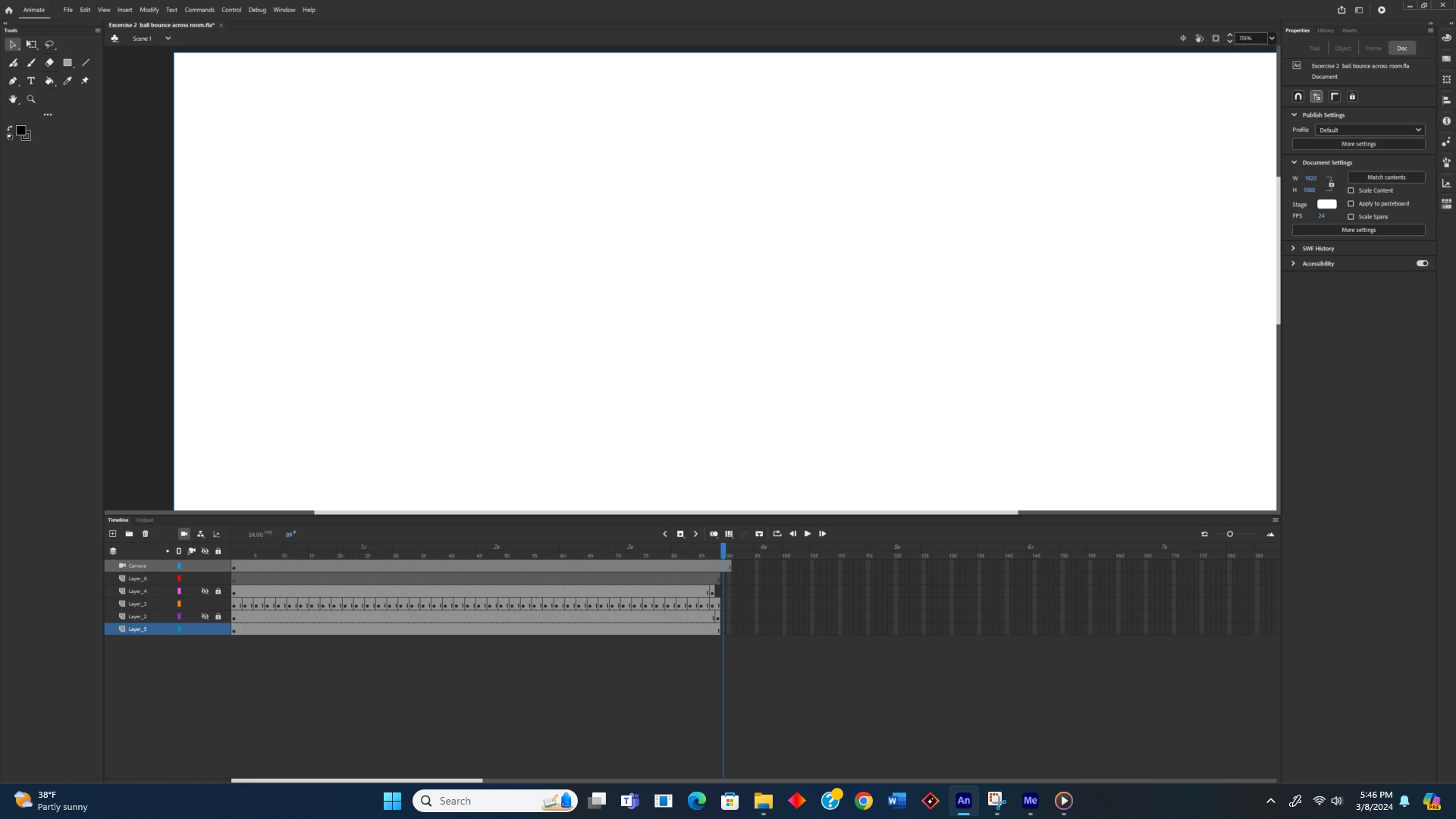
Task: Enable the Scale Content checkbox
Action: (x=1351, y=190)
